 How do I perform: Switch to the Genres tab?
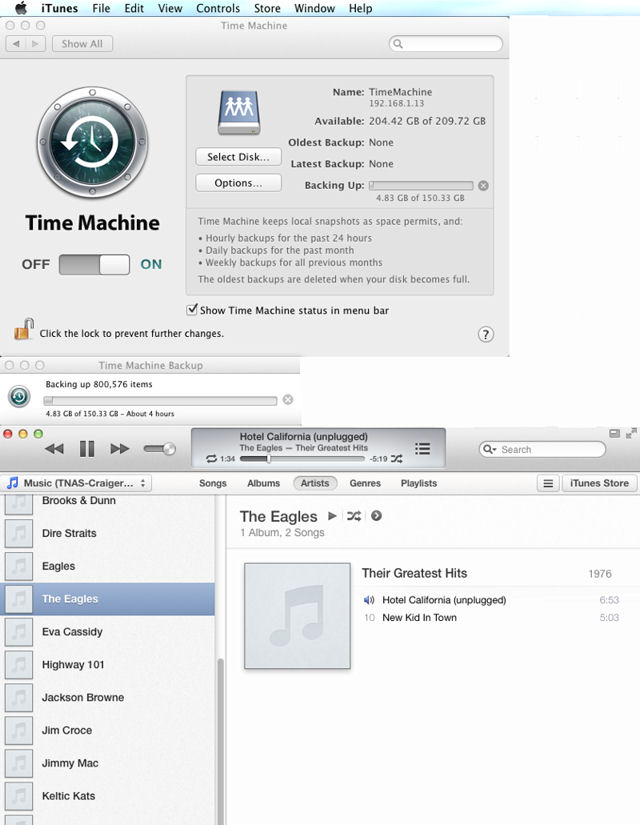365,483
